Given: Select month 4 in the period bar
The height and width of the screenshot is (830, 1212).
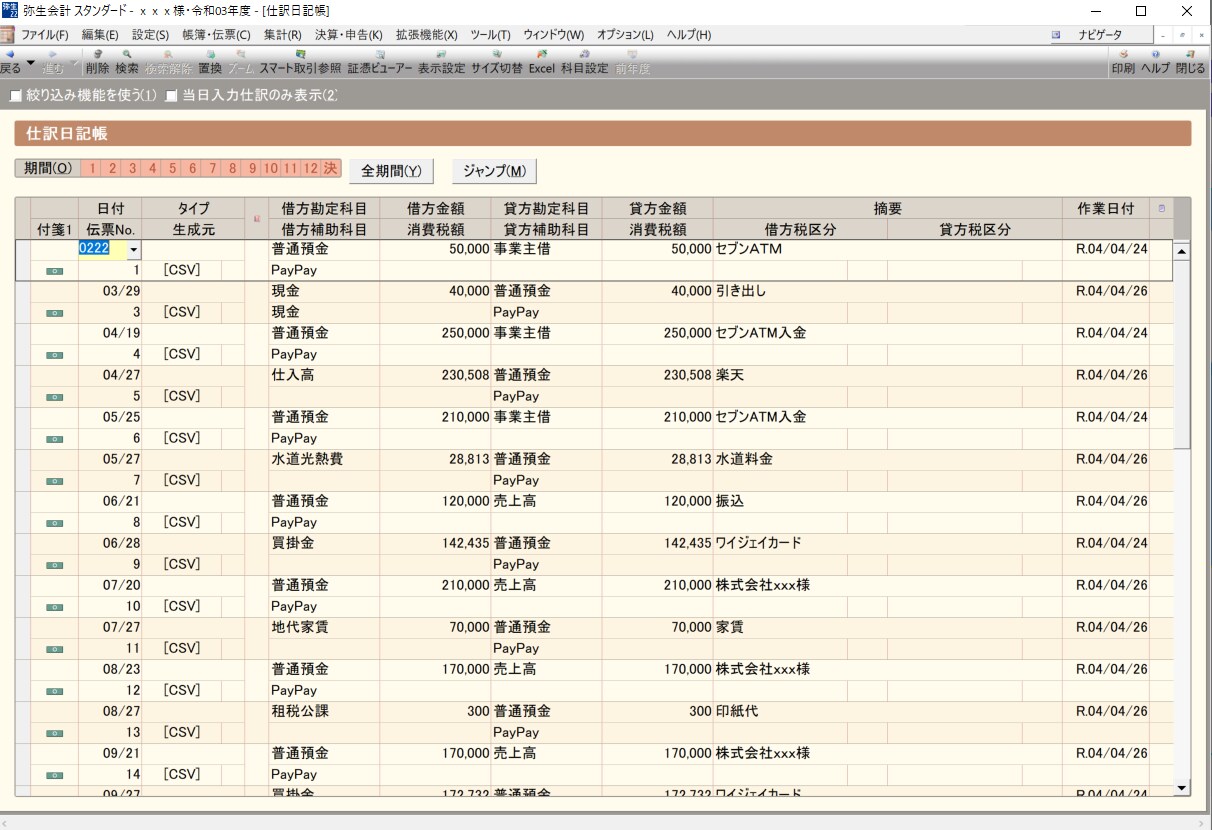Looking at the screenshot, I should click(x=153, y=168).
